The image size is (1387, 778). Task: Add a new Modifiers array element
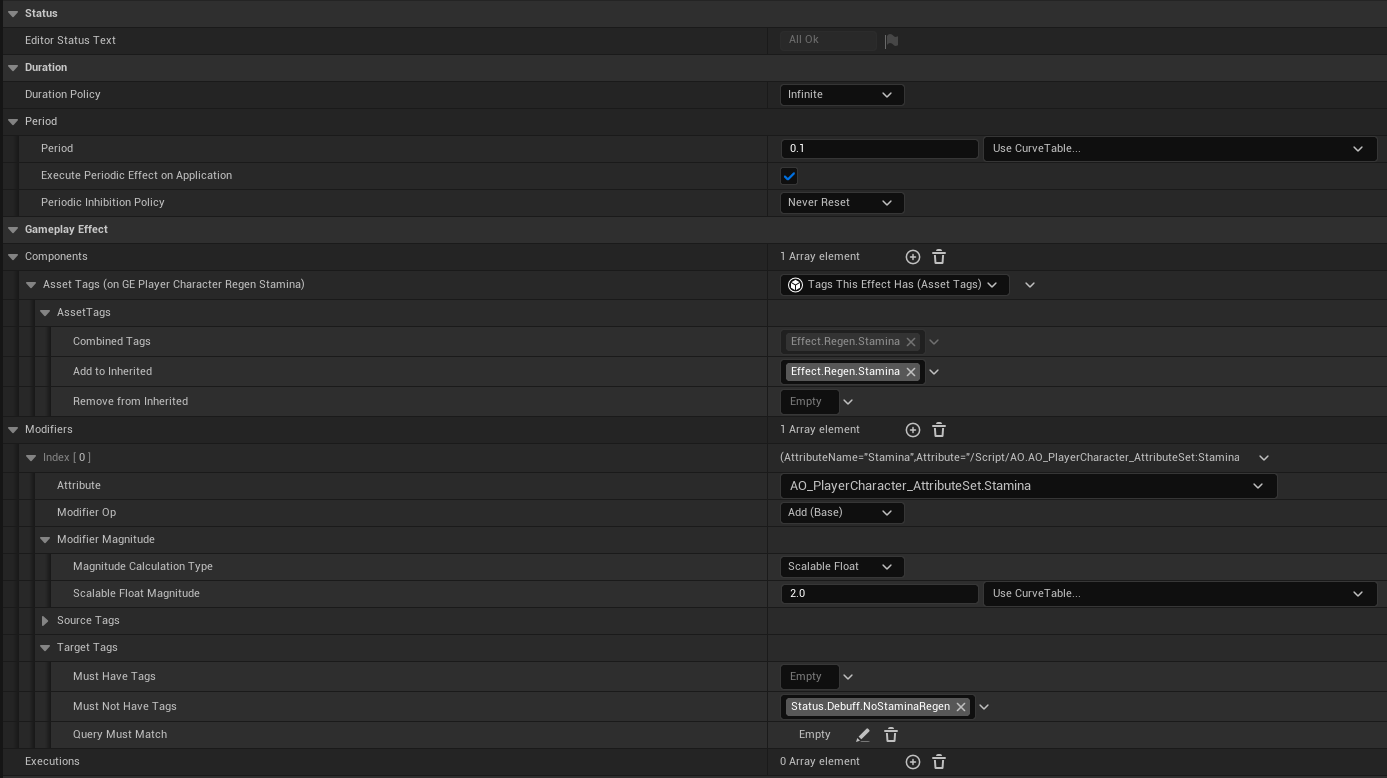click(x=913, y=430)
